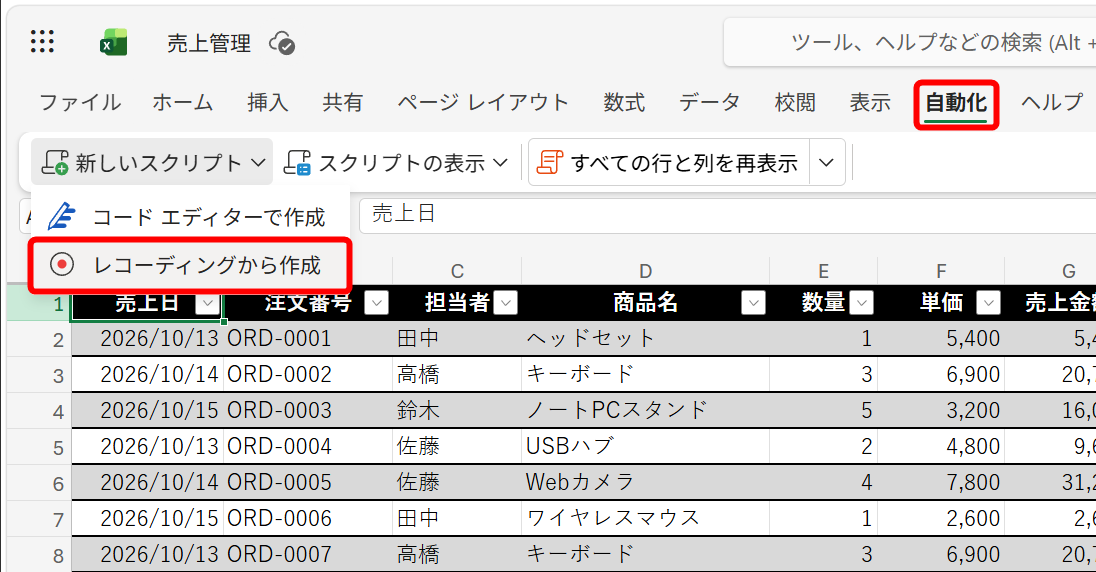Click quantity cell 5 in row 4
This screenshot has width=1096, height=572.
point(823,410)
